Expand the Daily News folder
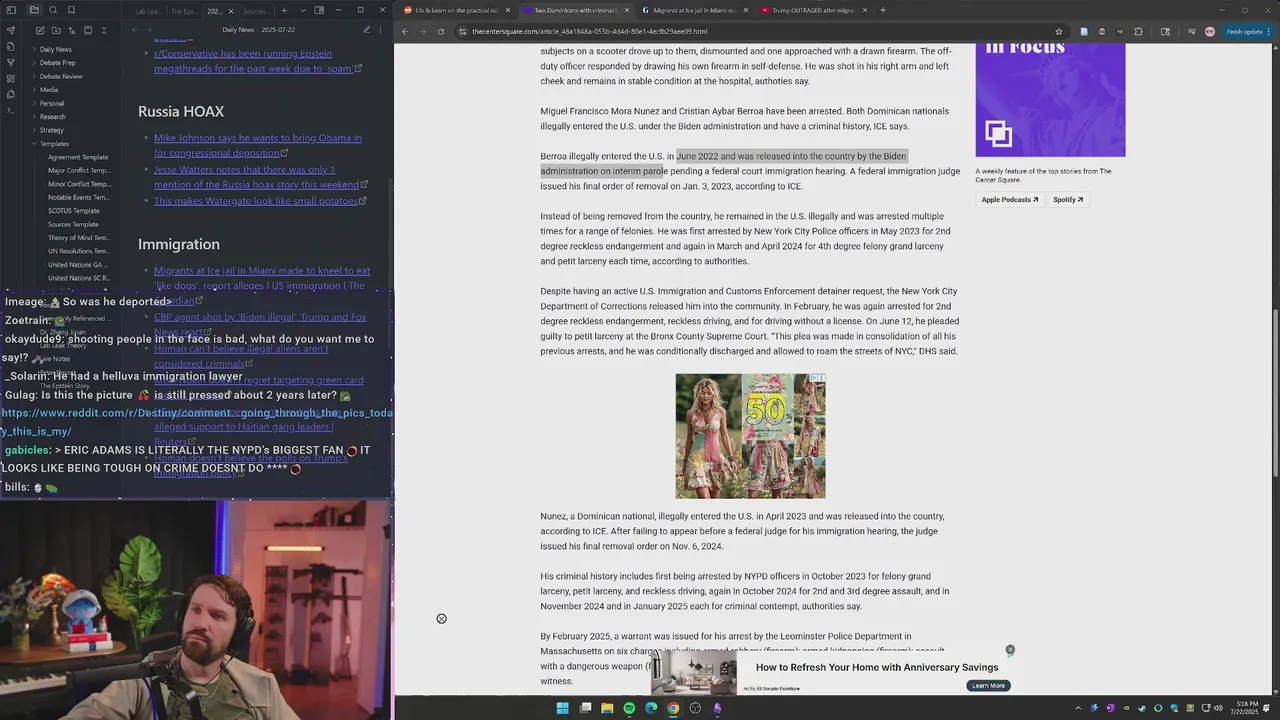The height and width of the screenshot is (720, 1280). tap(55, 49)
